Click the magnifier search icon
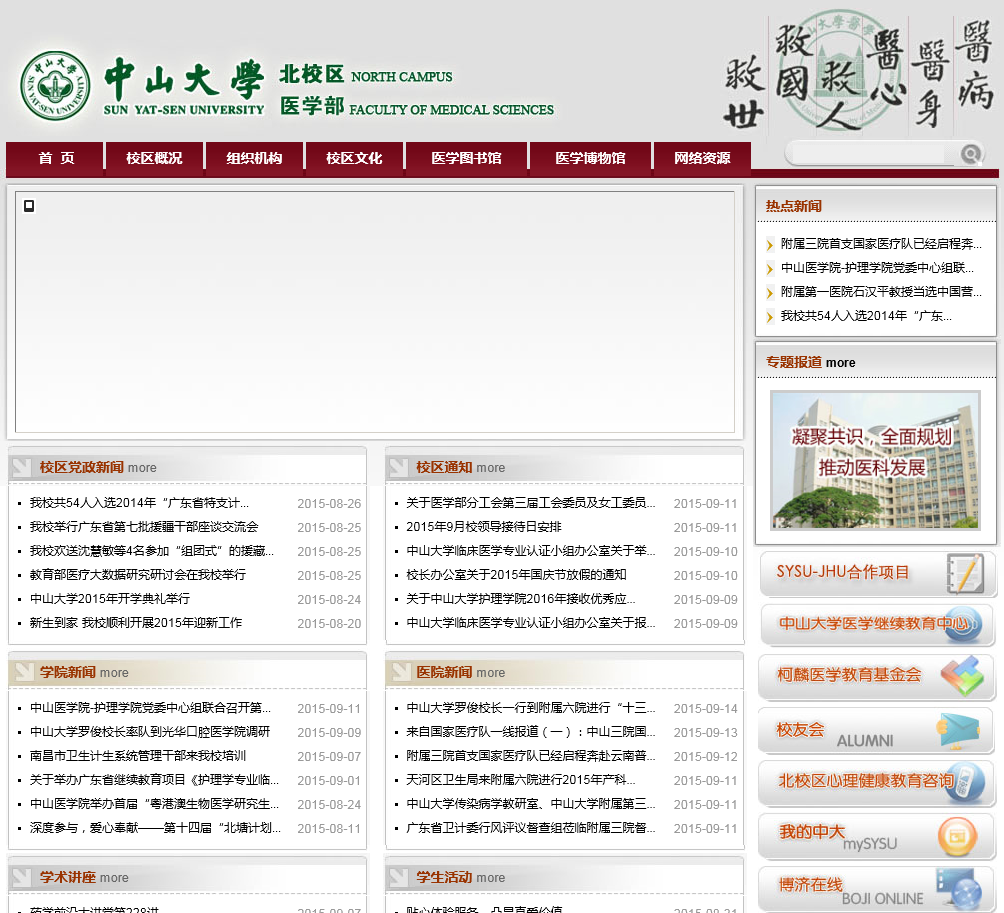Image resolution: width=1004 pixels, height=913 pixels. (x=971, y=154)
